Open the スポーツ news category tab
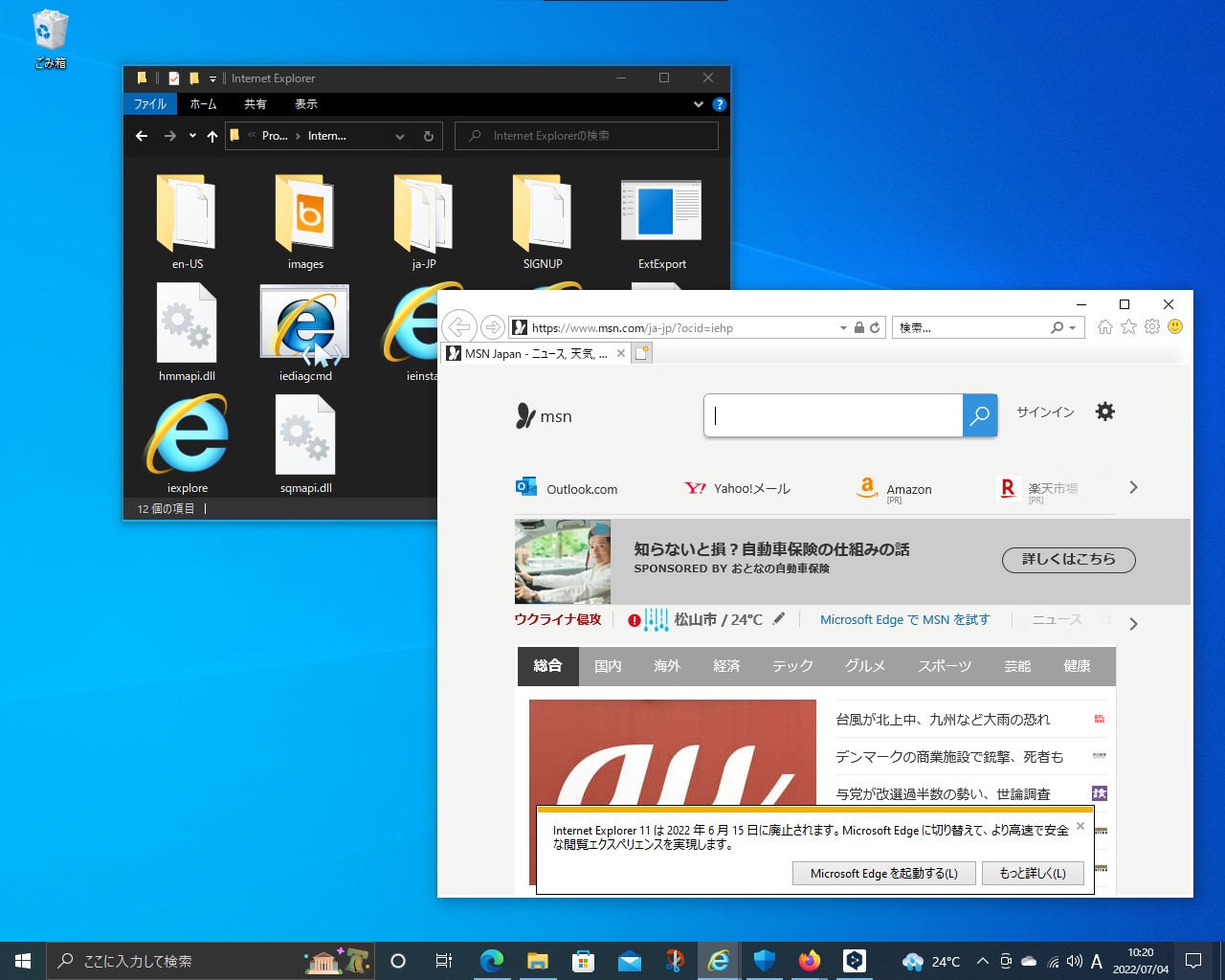The image size is (1225, 980). coord(944,666)
